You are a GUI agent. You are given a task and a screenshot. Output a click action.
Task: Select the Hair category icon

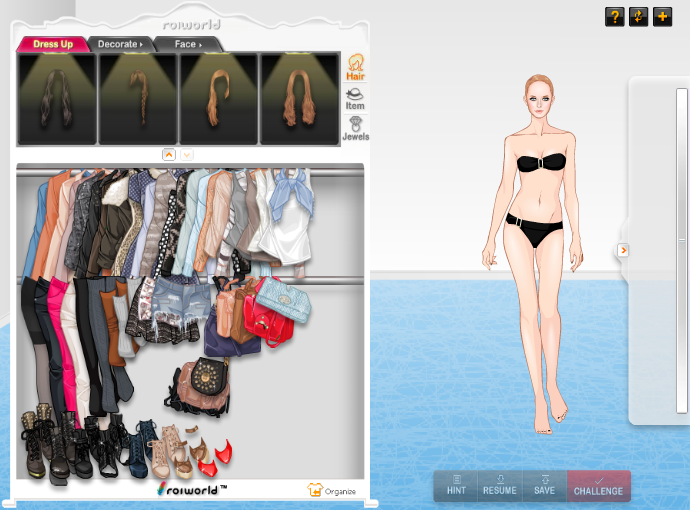(x=355, y=67)
